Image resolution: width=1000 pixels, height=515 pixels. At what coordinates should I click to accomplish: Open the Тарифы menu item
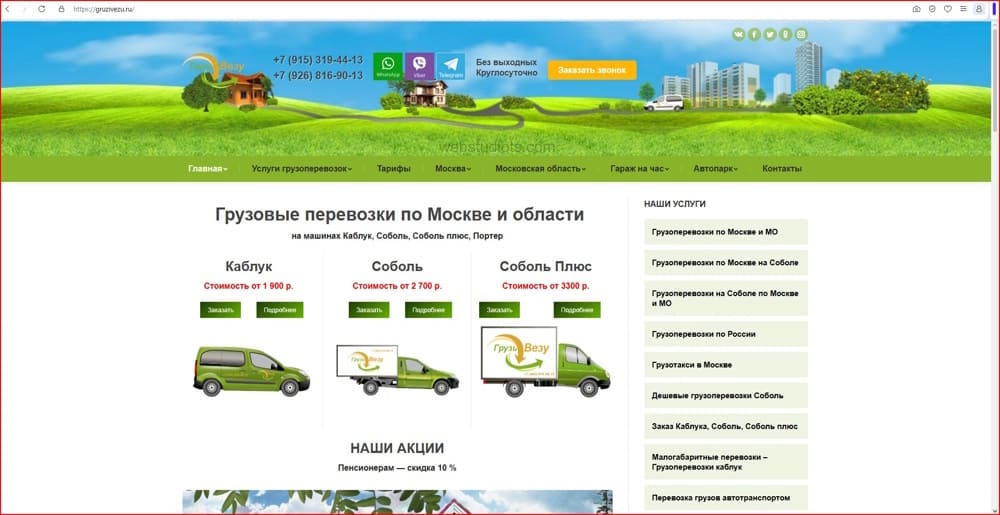pyautogui.click(x=393, y=169)
